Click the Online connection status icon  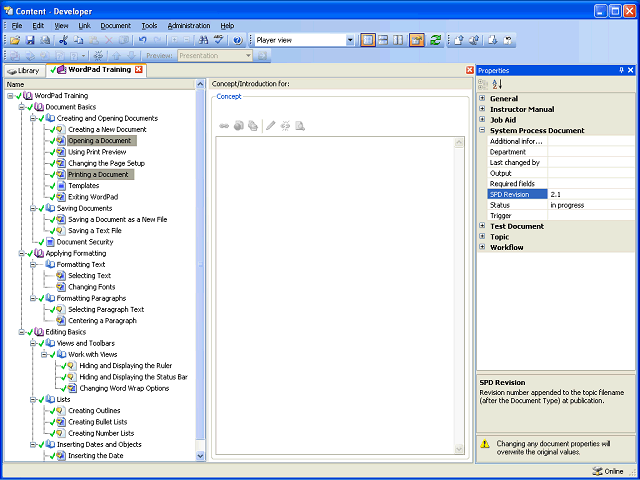597,471
